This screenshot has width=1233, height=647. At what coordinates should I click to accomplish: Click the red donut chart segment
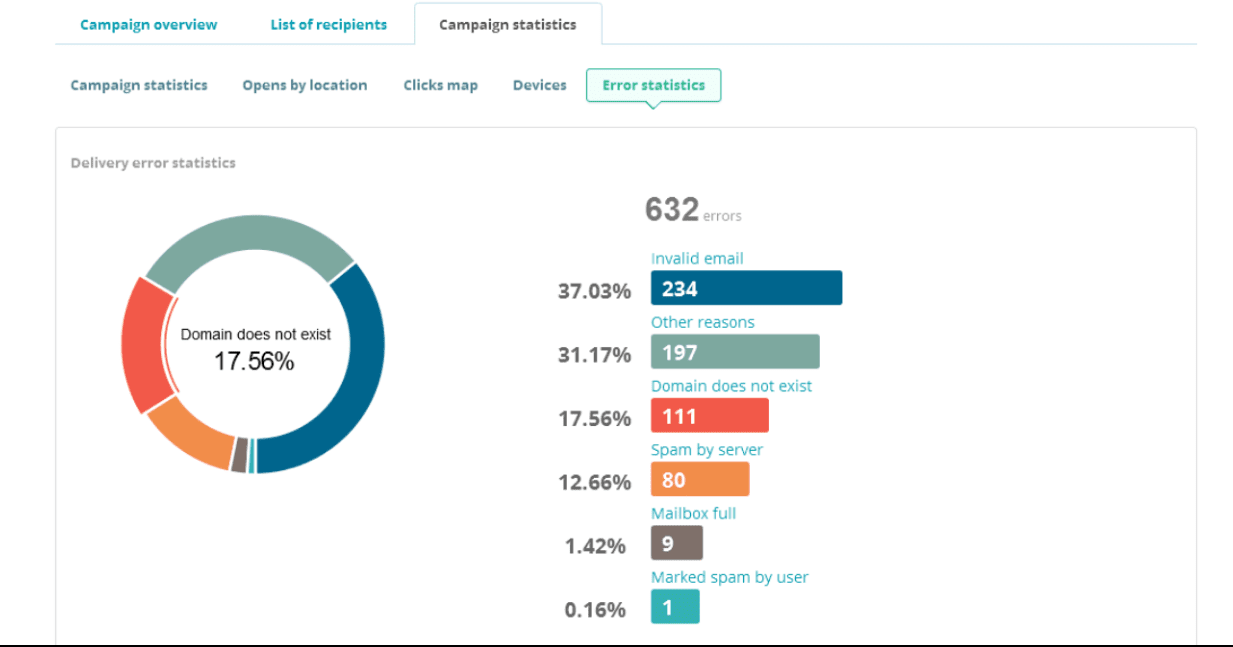[142, 340]
